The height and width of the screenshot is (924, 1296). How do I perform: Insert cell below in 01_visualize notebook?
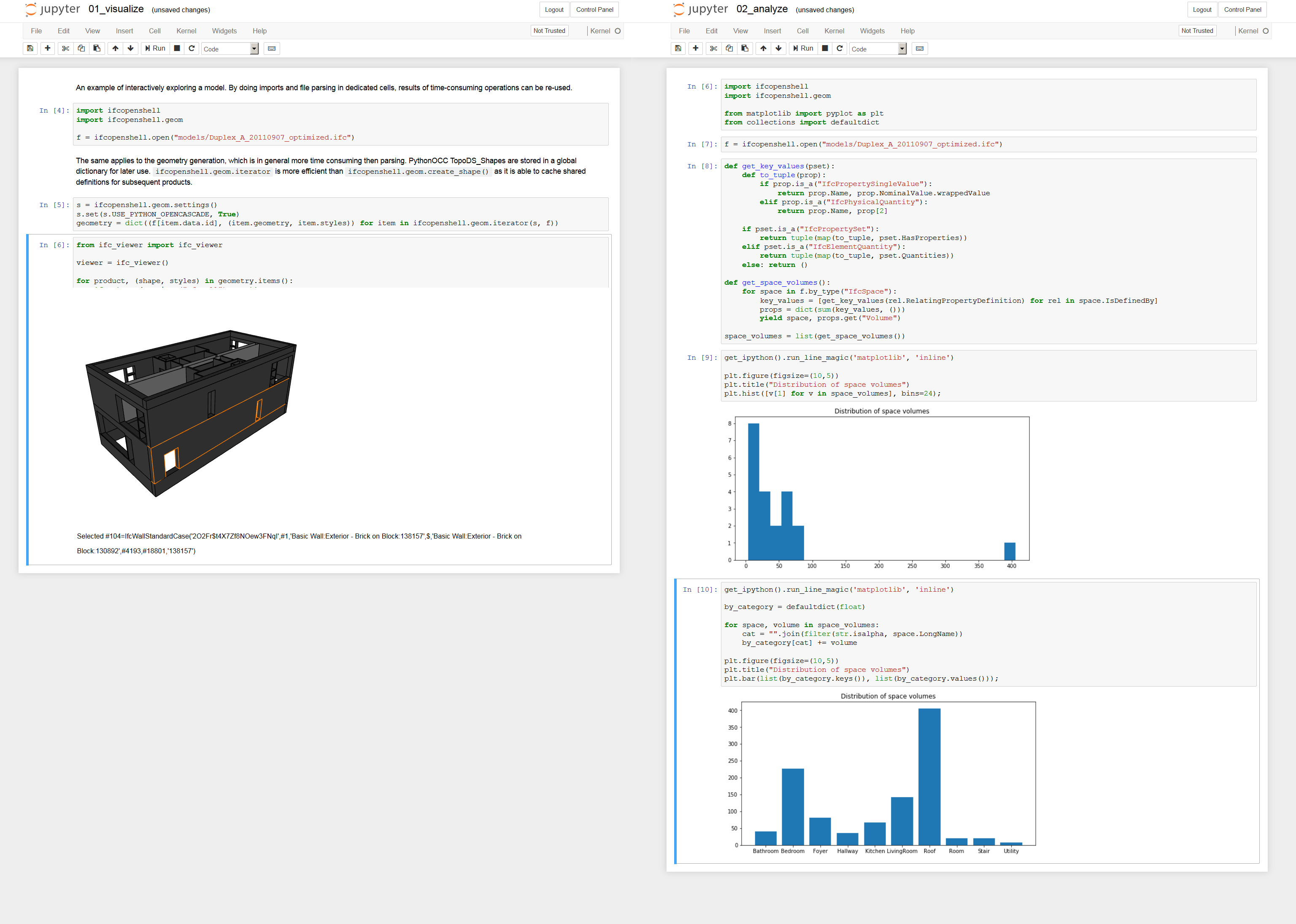point(48,48)
